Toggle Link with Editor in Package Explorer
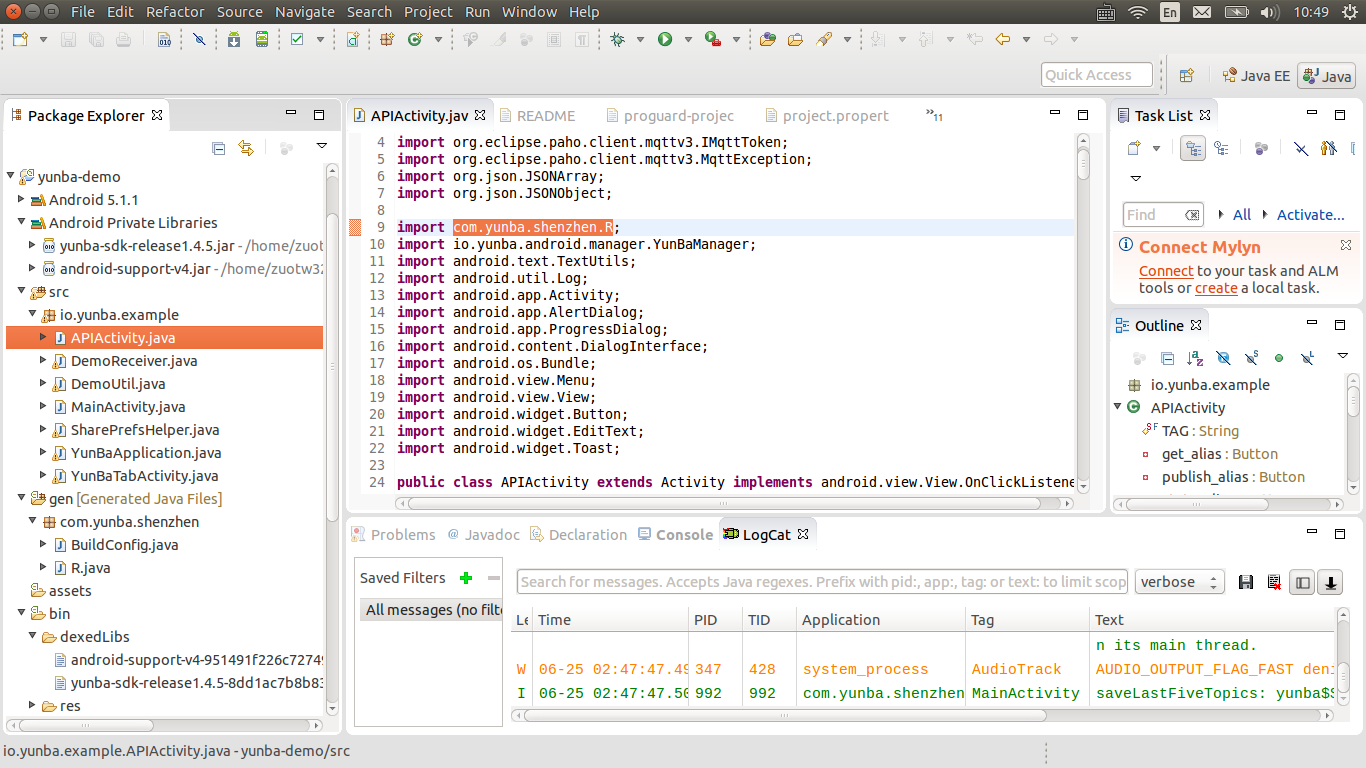Viewport: 1366px width, 768px height. (x=246, y=148)
